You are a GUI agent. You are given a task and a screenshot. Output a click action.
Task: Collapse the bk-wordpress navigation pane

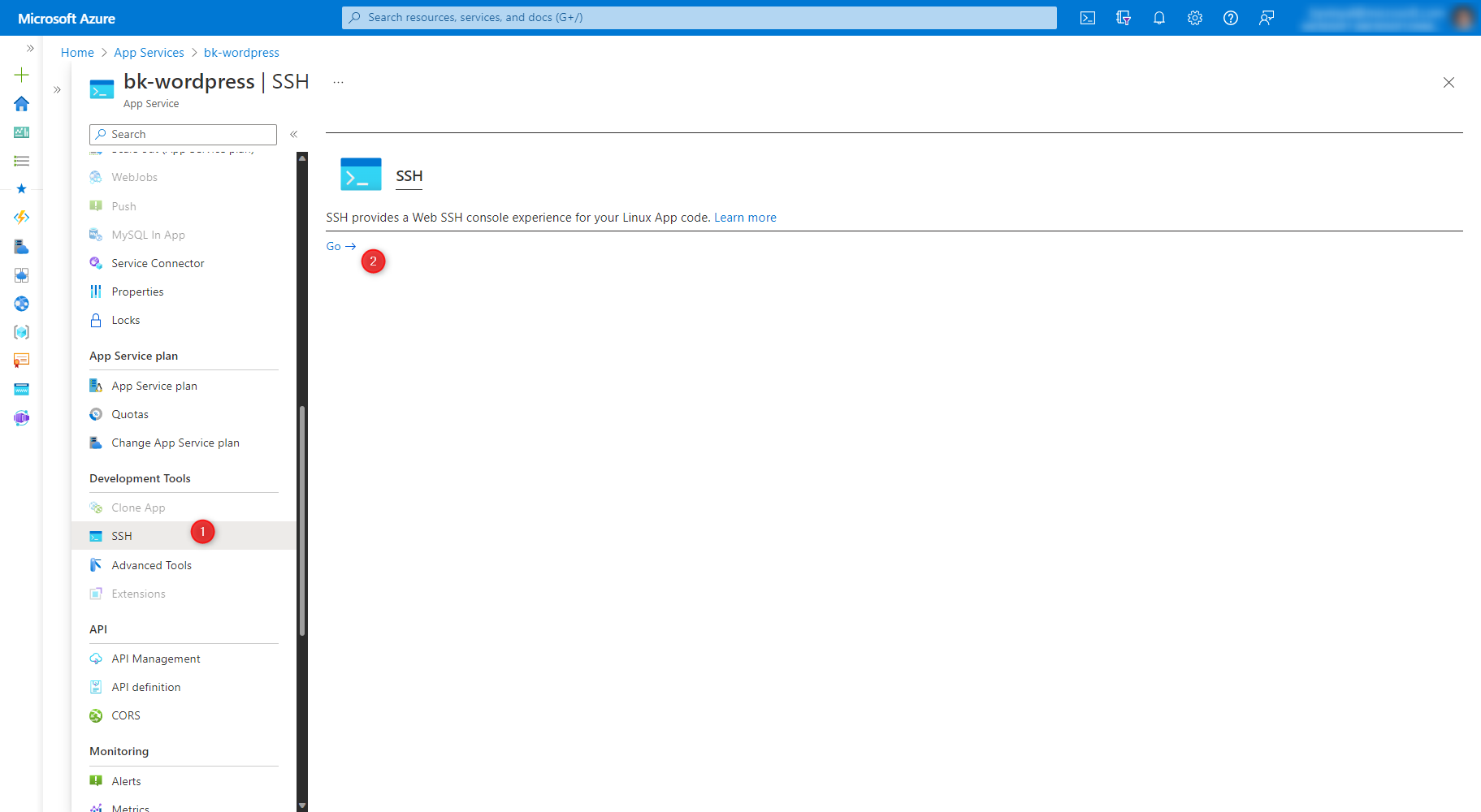[x=294, y=134]
